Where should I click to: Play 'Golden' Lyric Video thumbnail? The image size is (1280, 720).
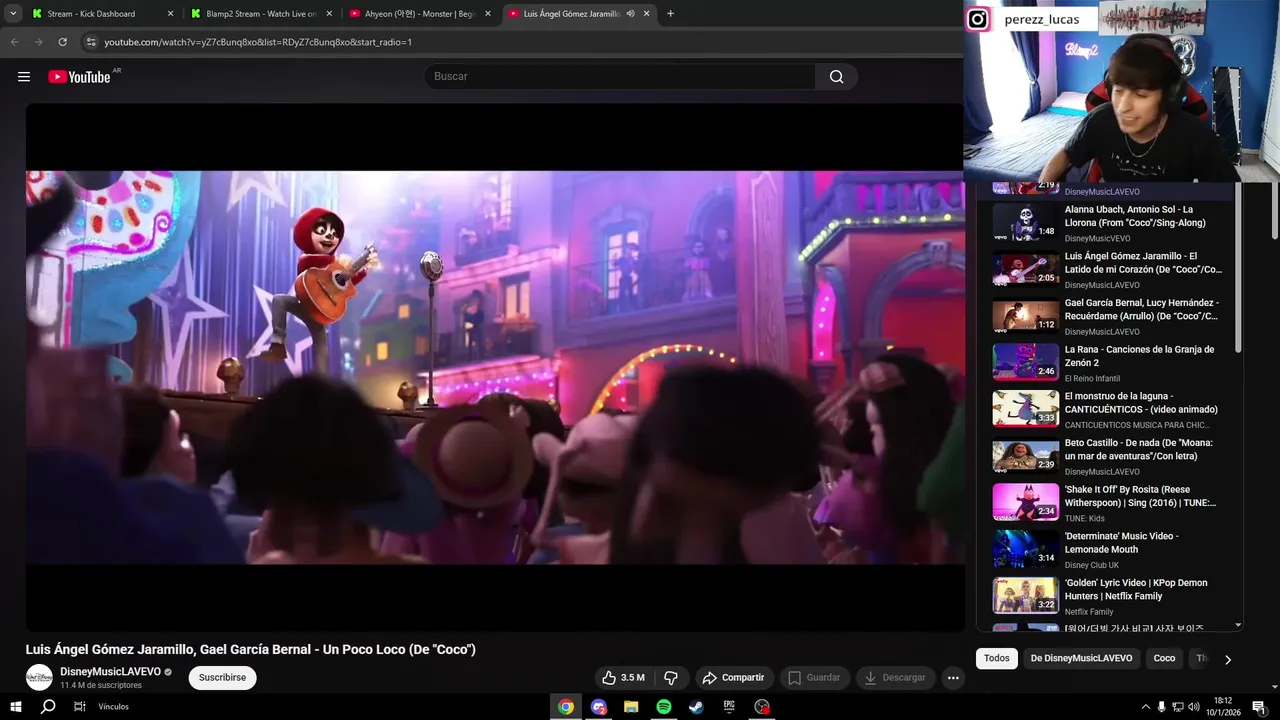point(1025,596)
